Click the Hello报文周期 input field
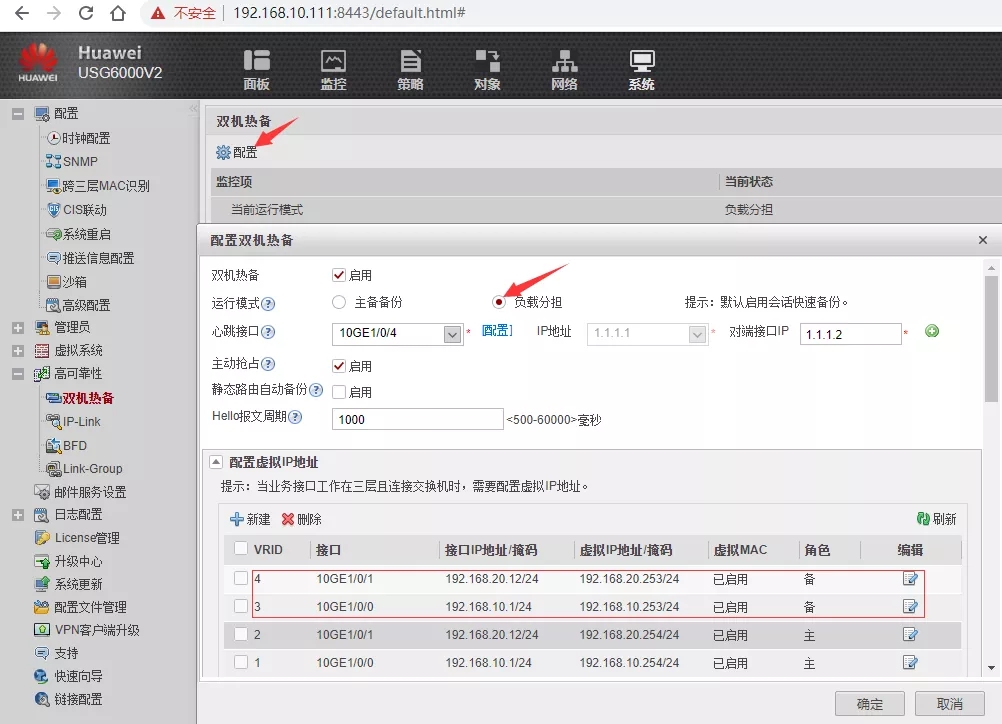1002x724 pixels. pos(417,419)
